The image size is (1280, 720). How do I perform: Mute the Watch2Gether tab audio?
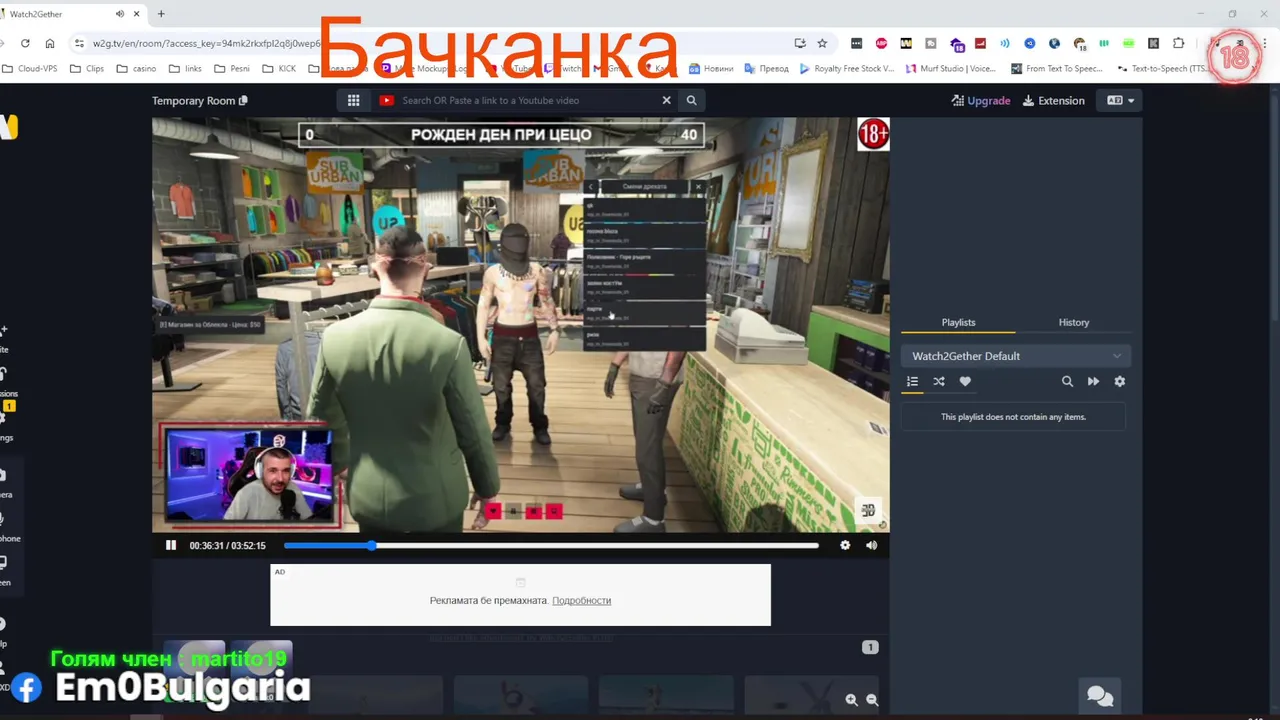point(120,14)
